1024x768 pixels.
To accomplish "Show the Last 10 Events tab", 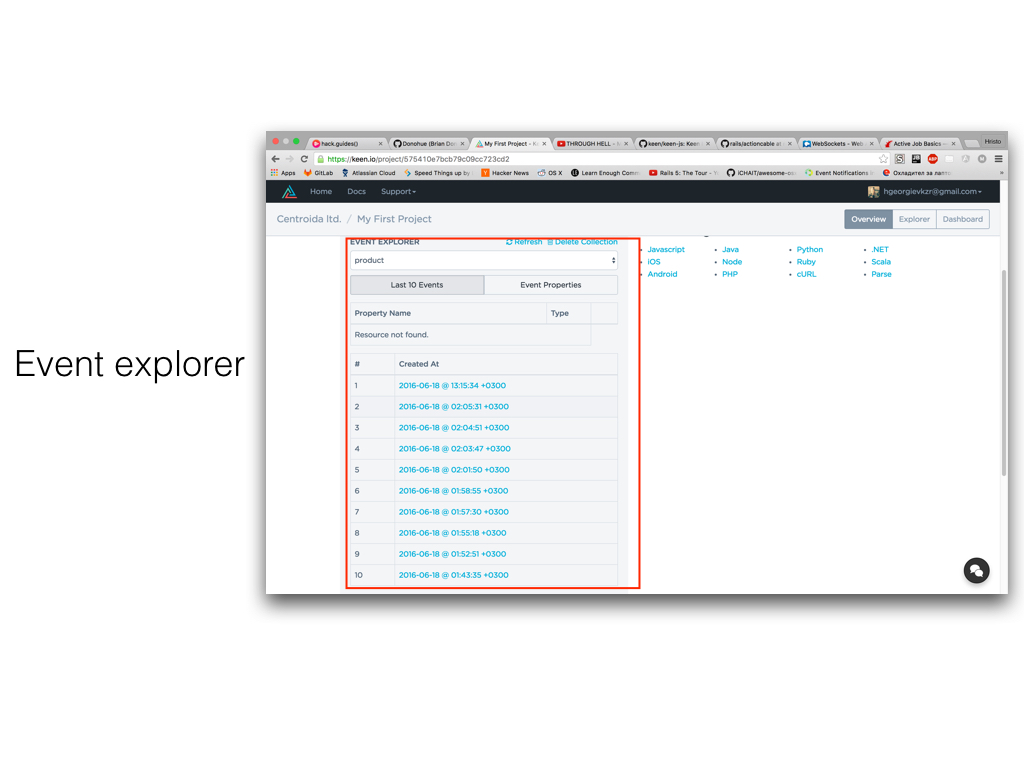I will click(417, 285).
